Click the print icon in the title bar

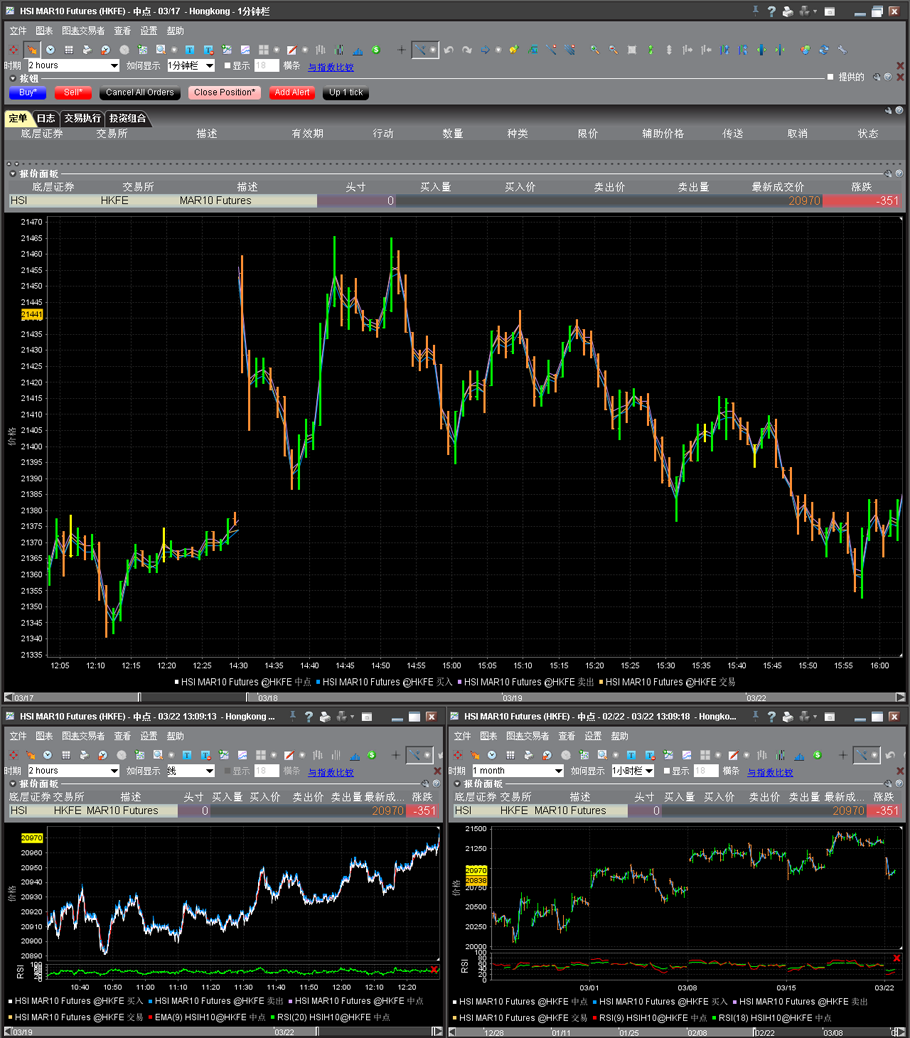pos(788,12)
